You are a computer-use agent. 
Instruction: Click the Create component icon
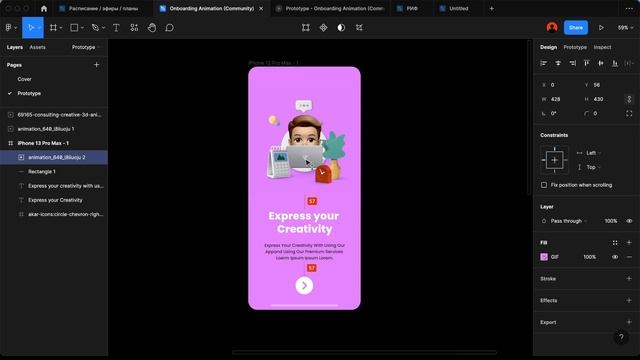click(323, 28)
